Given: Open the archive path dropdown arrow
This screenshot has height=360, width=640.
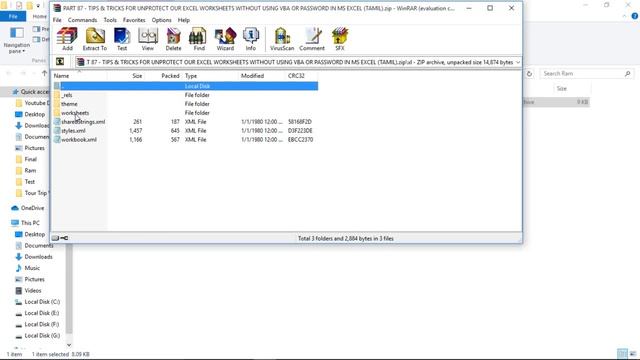Looking at the screenshot, I should [x=518, y=62].
